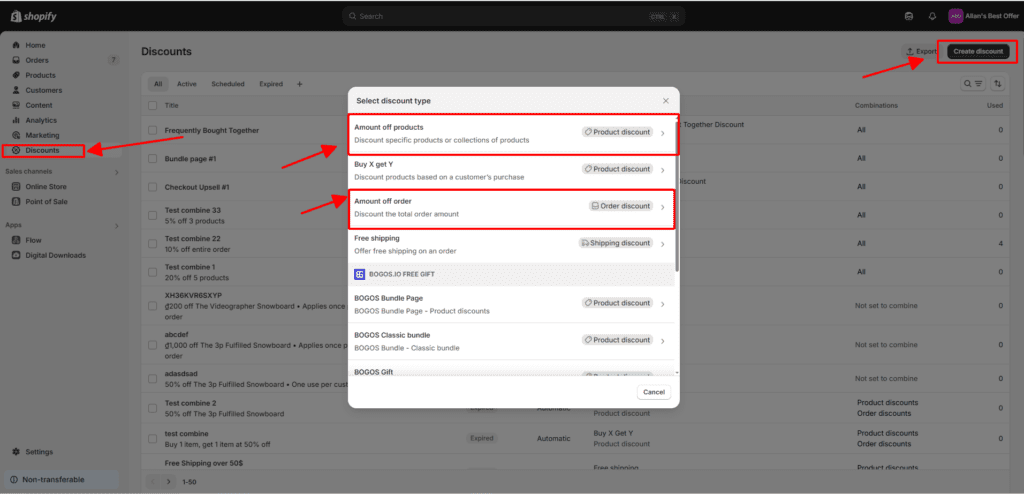
Task: Select the Bundle page #1 checkbox
Action: coord(152,159)
